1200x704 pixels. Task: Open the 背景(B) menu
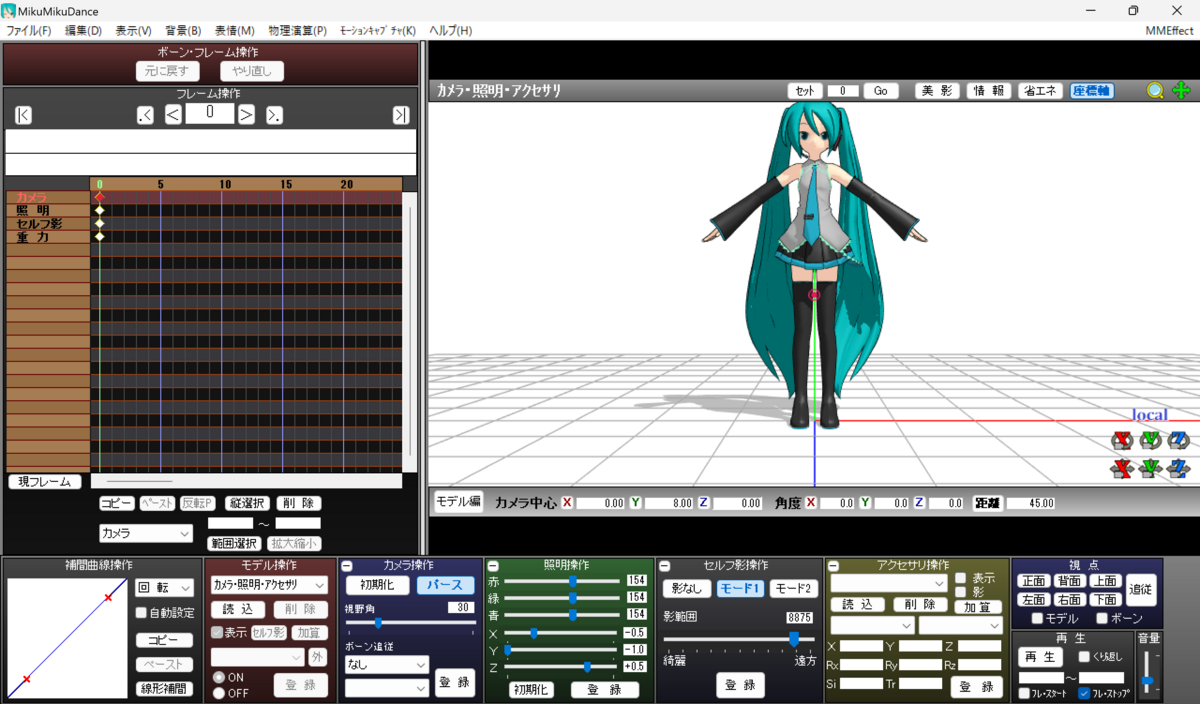click(183, 31)
